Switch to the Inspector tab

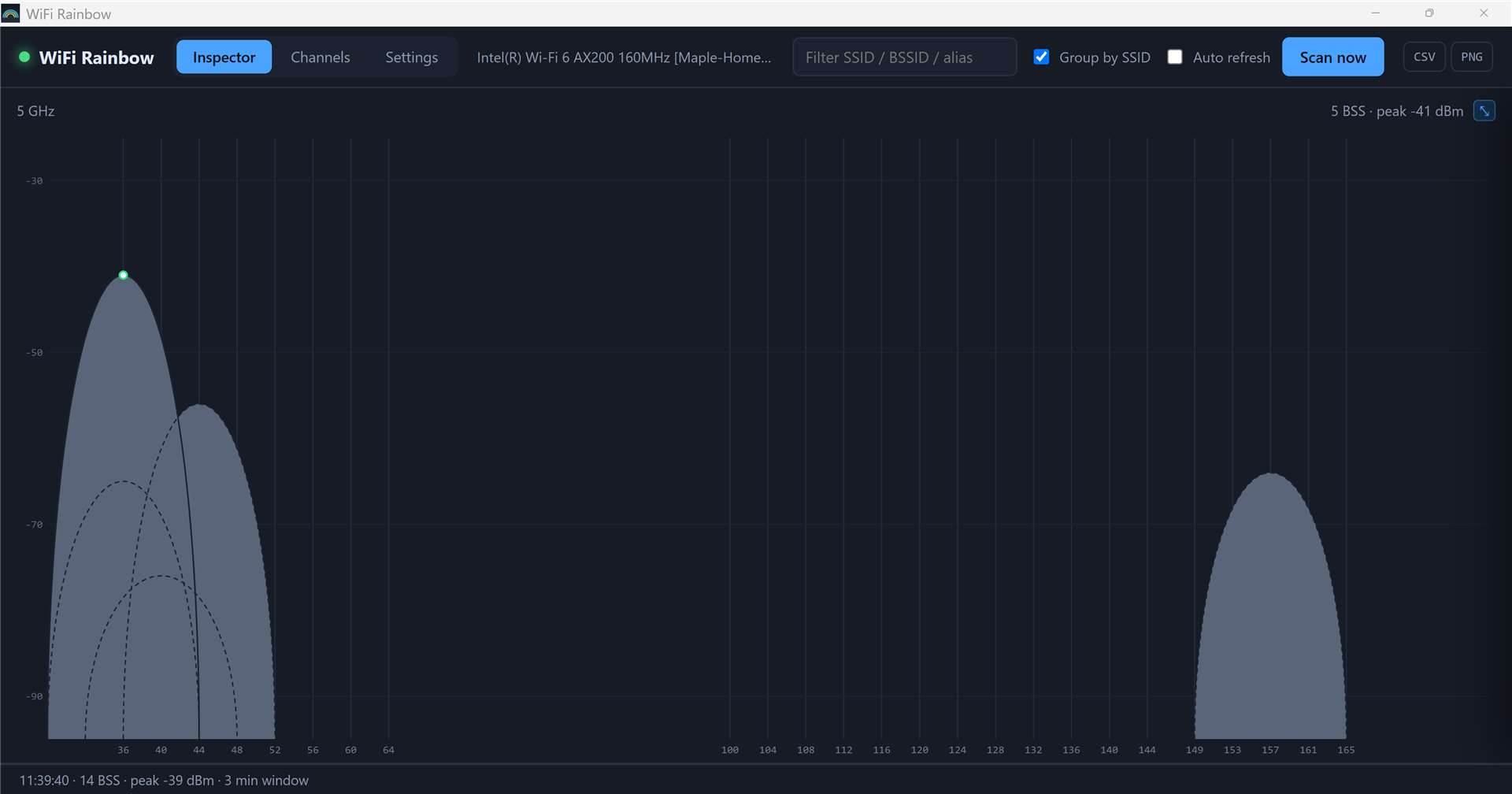(x=224, y=57)
